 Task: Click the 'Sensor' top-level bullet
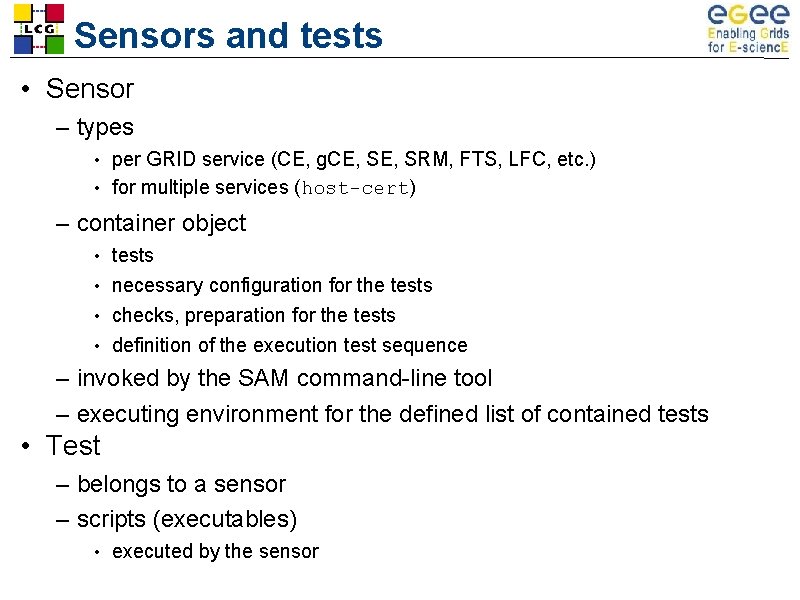pyautogui.click(x=90, y=89)
